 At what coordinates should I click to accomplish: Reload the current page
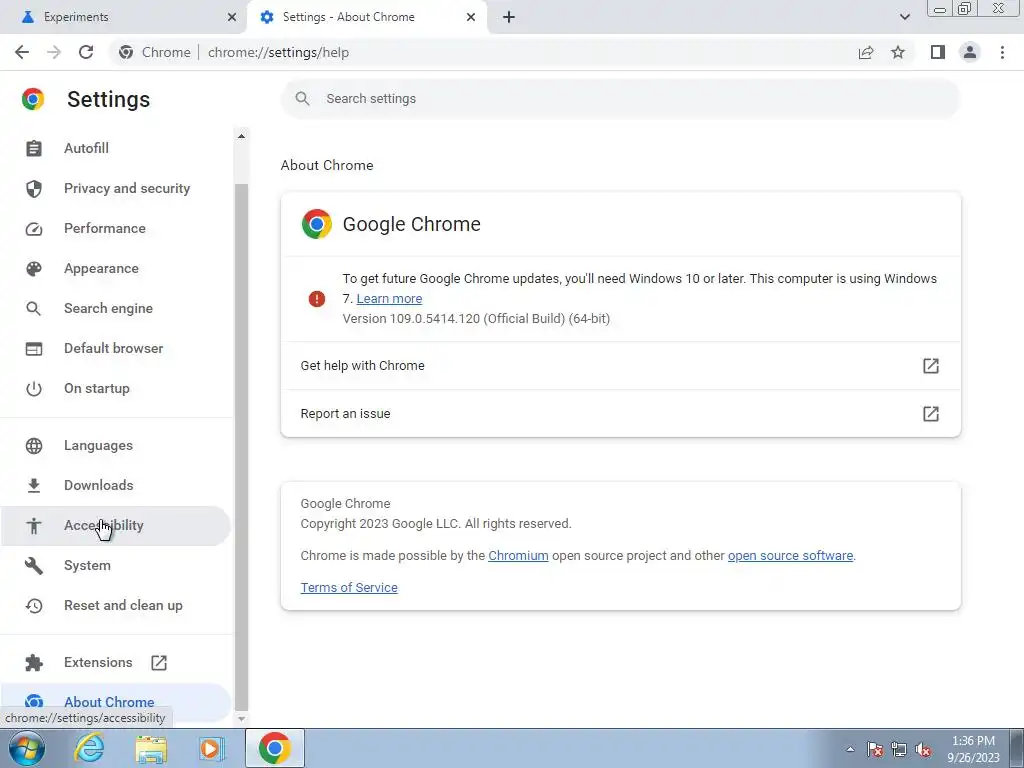[86, 52]
